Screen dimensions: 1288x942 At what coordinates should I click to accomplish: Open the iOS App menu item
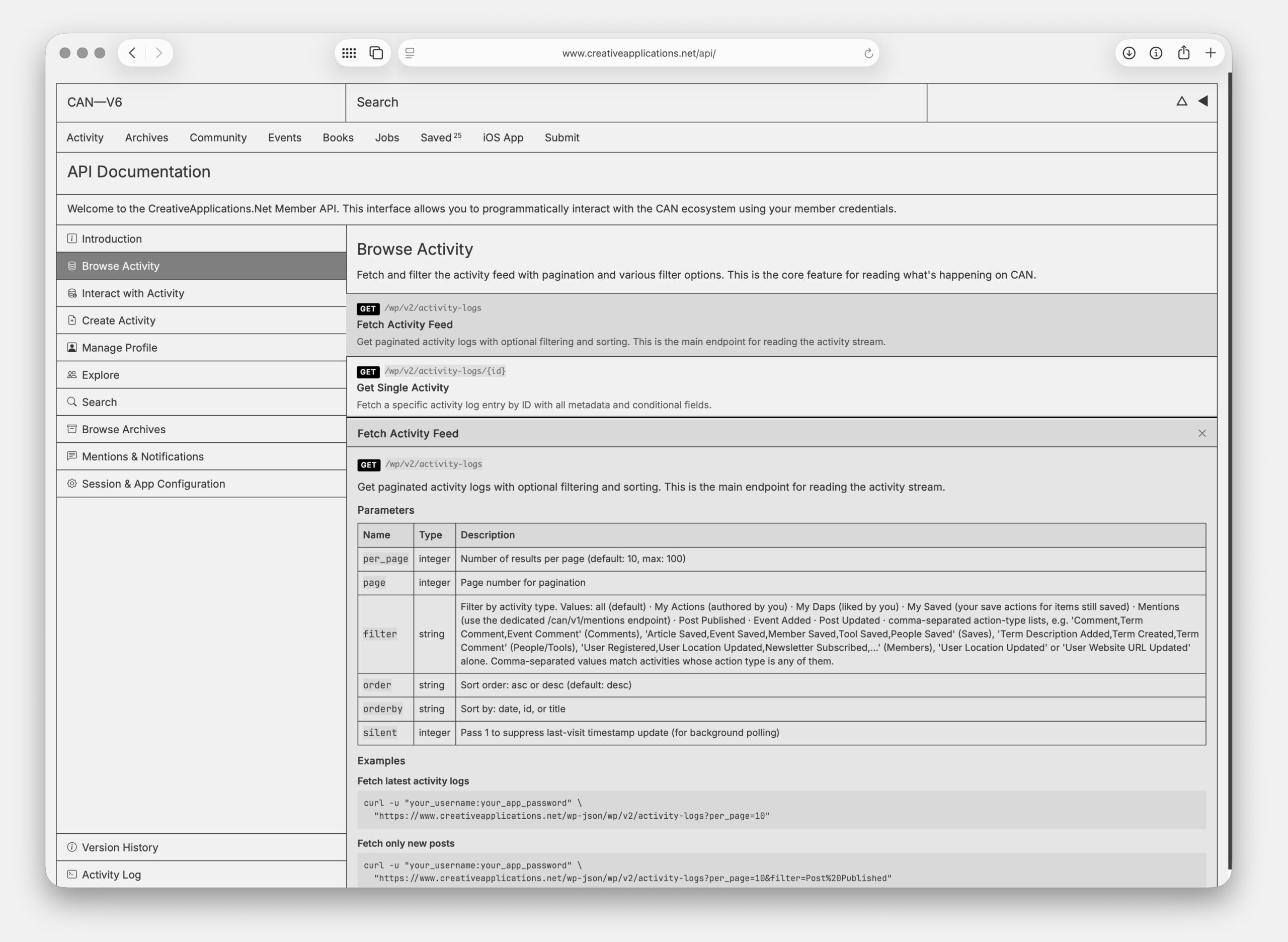pyautogui.click(x=503, y=137)
